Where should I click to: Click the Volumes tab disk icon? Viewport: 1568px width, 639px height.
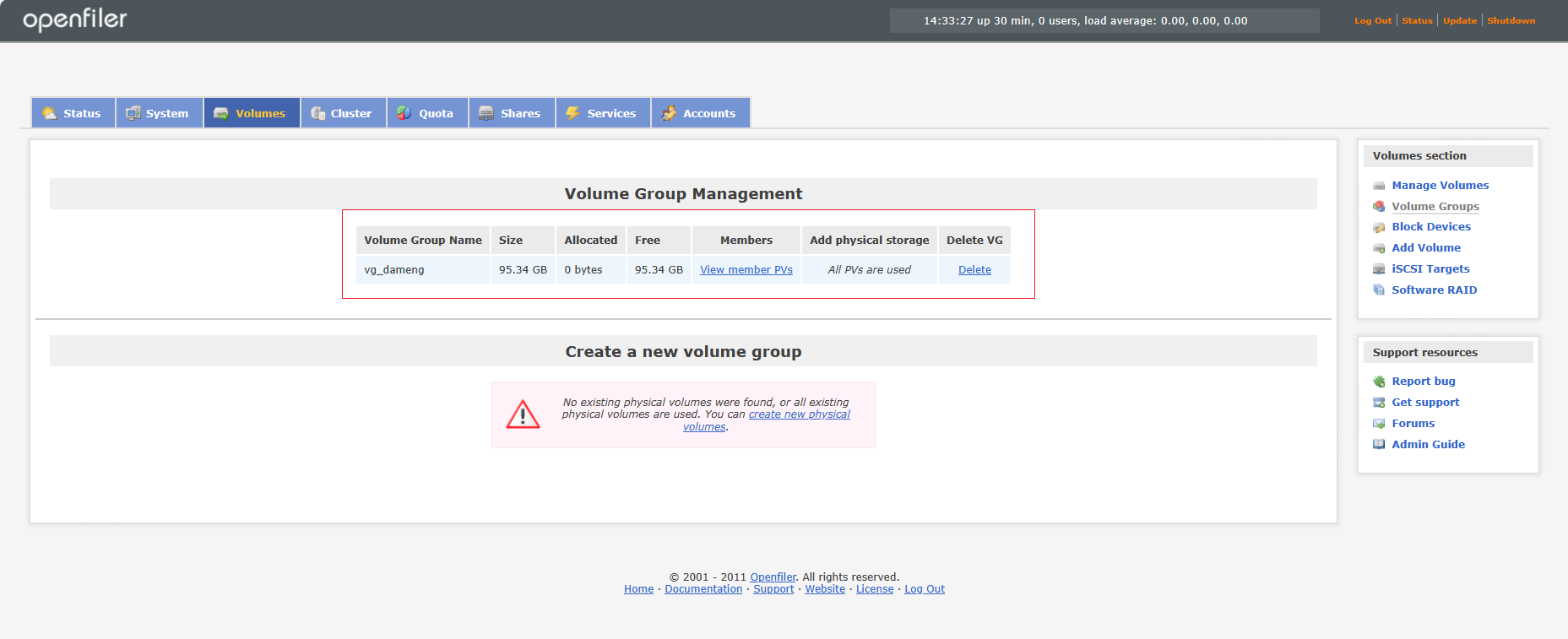click(221, 113)
